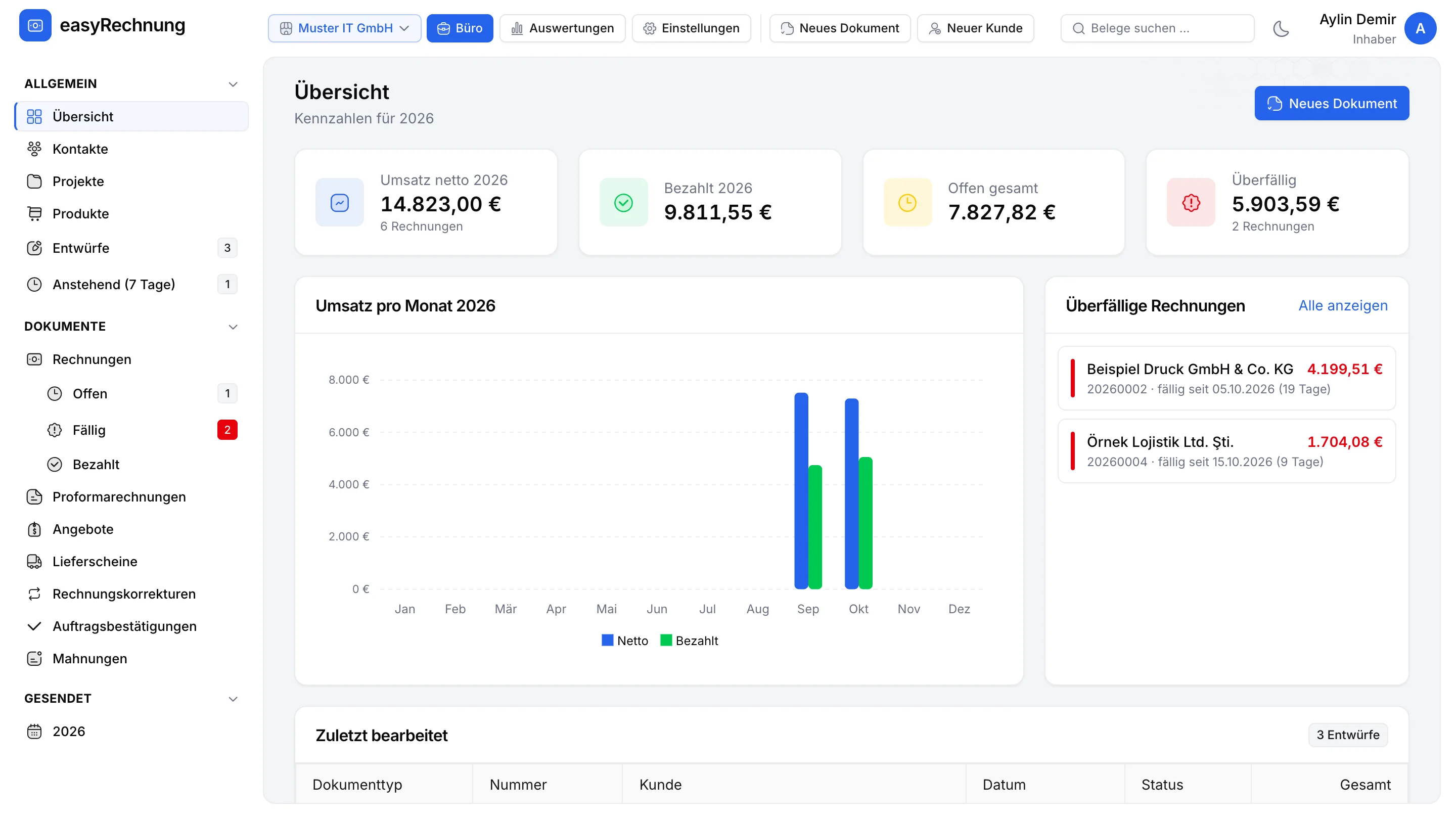Collapse the ALLGEMEIN sidebar section
Viewport: 1456px width, 819px height.
click(233, 83)
